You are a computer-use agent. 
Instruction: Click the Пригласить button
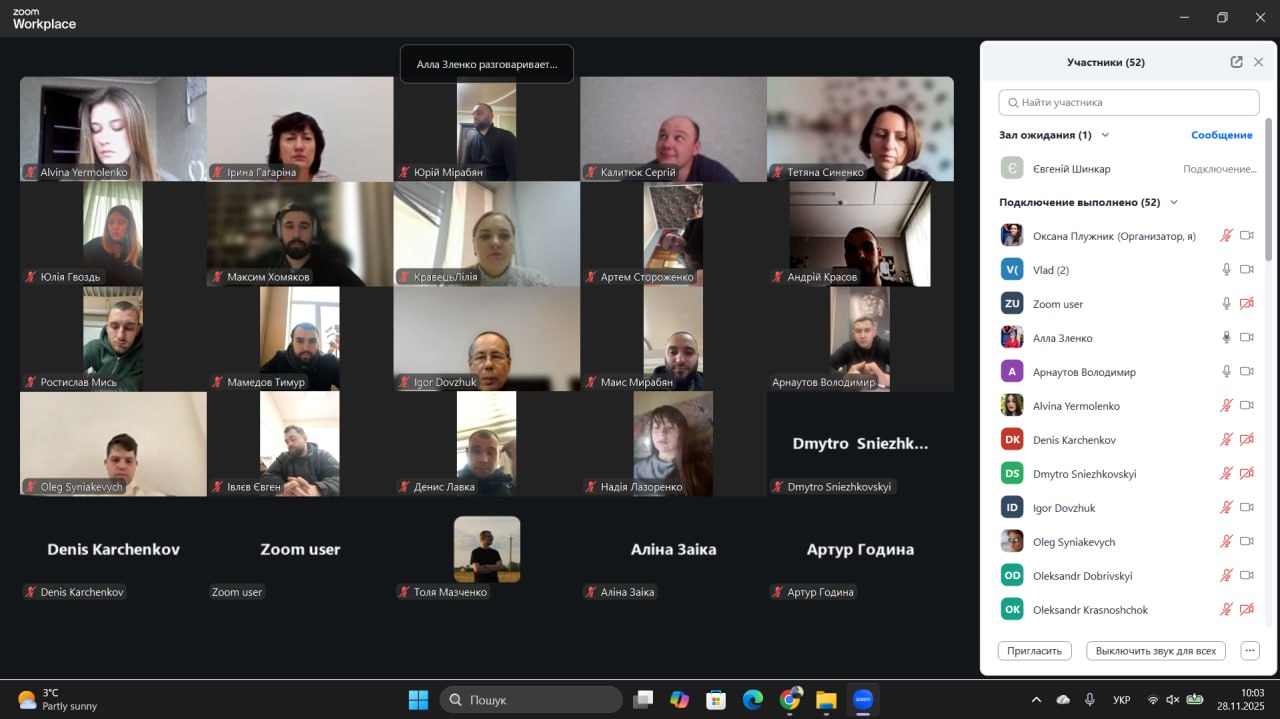1034,650
